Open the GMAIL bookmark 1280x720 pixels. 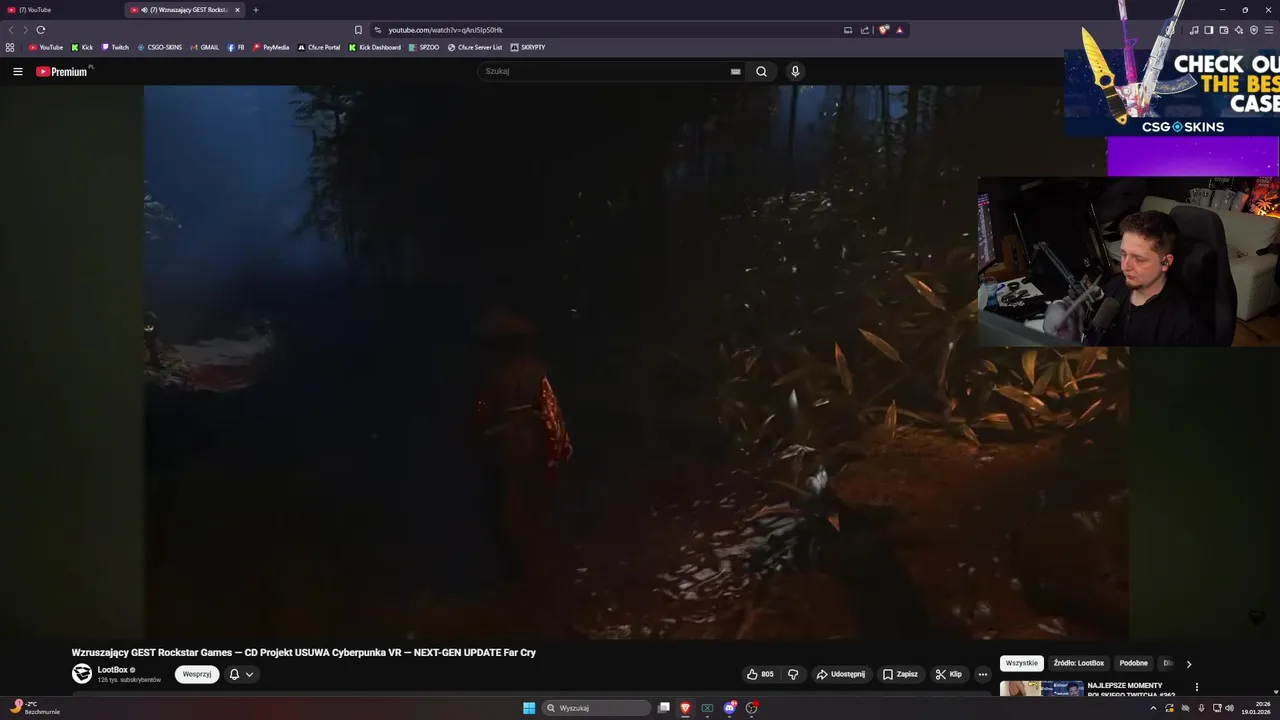tap(204, 47)
